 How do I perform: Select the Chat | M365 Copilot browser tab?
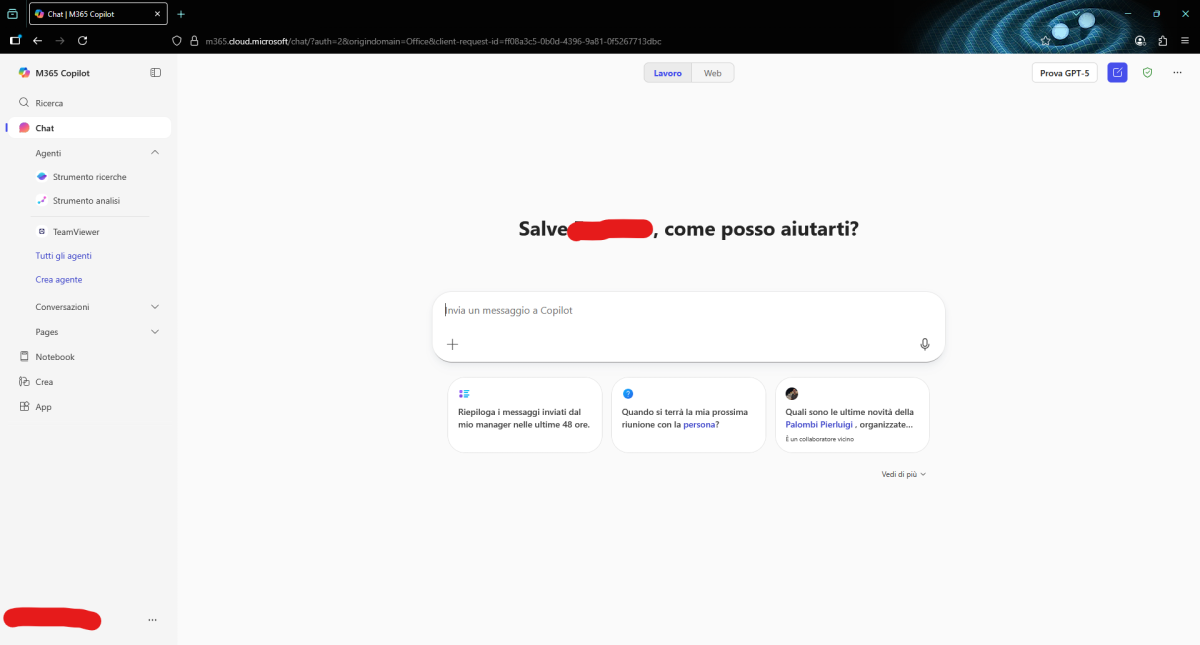(x=99, y=14)
